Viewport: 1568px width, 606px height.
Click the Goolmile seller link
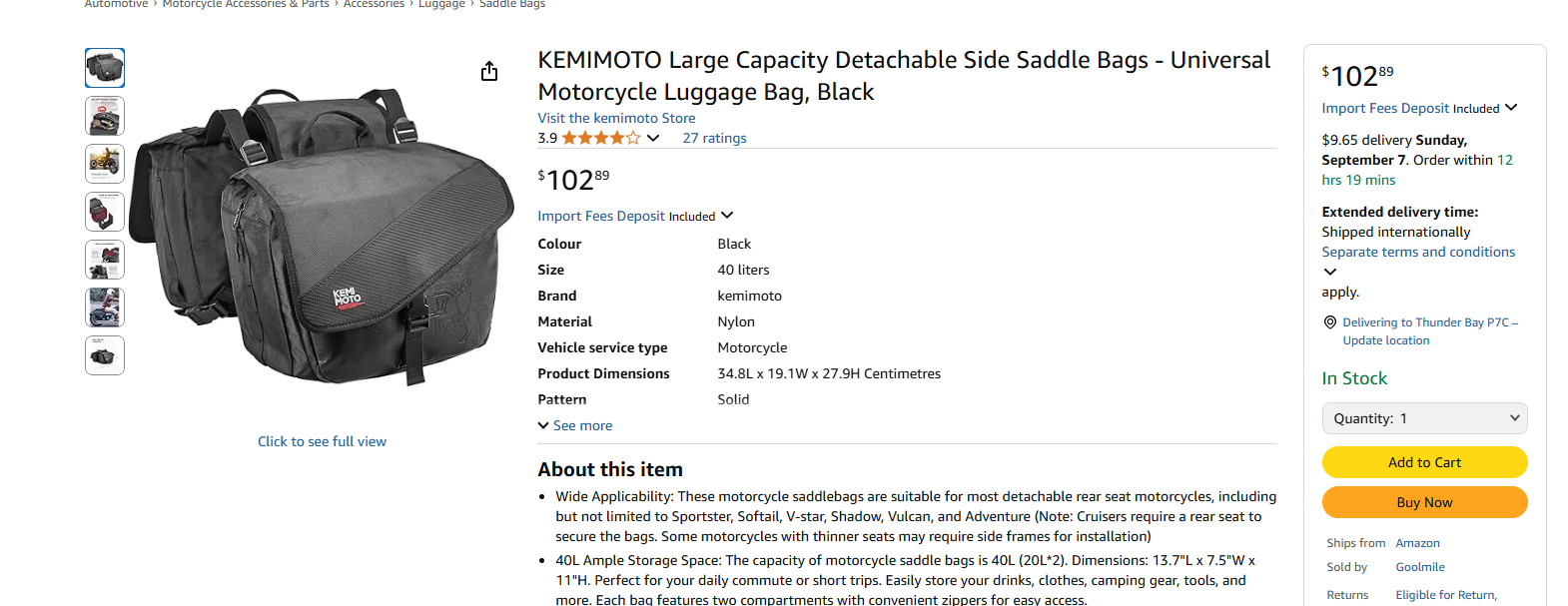(1419, 567)
